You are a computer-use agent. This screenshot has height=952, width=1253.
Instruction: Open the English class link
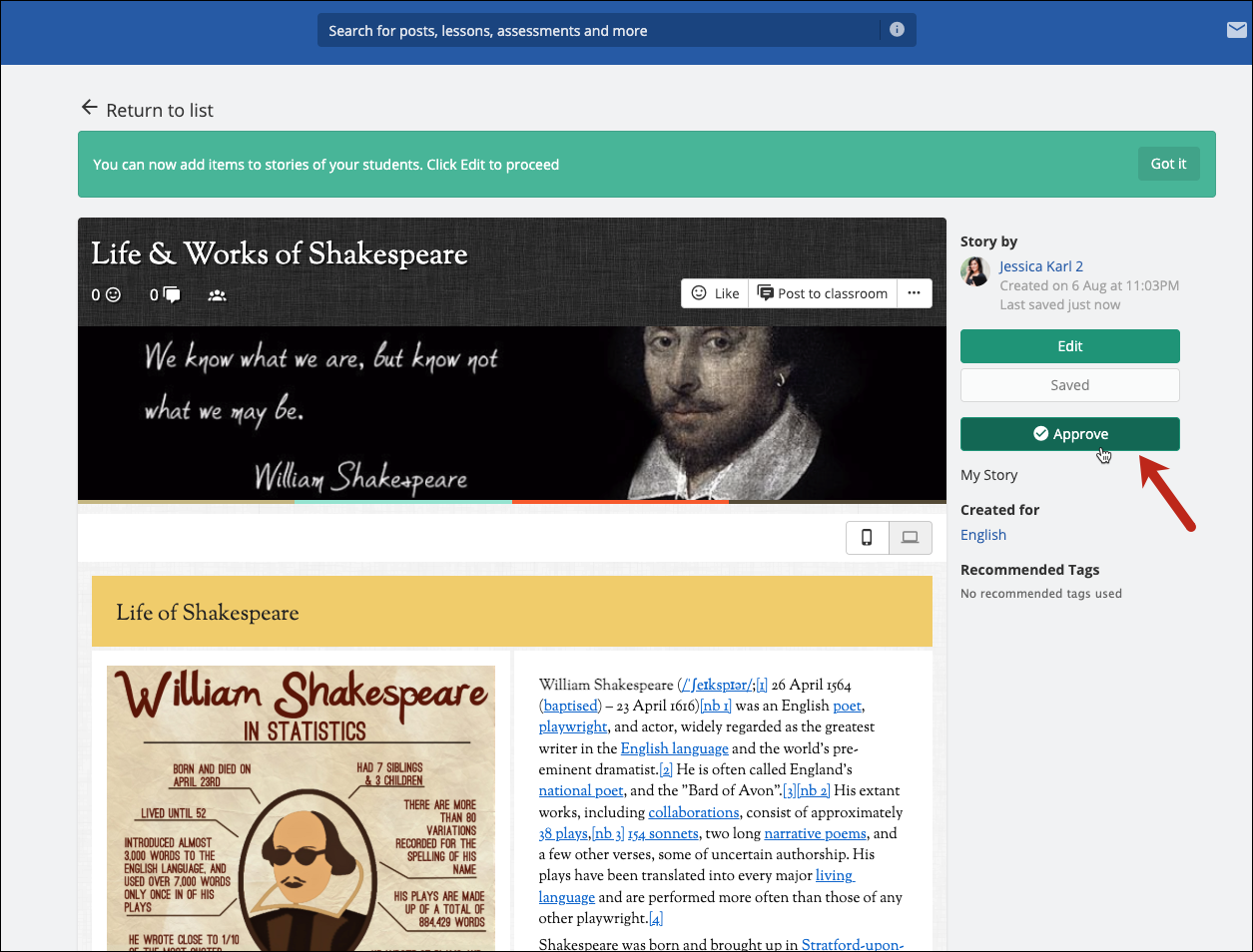982,535
